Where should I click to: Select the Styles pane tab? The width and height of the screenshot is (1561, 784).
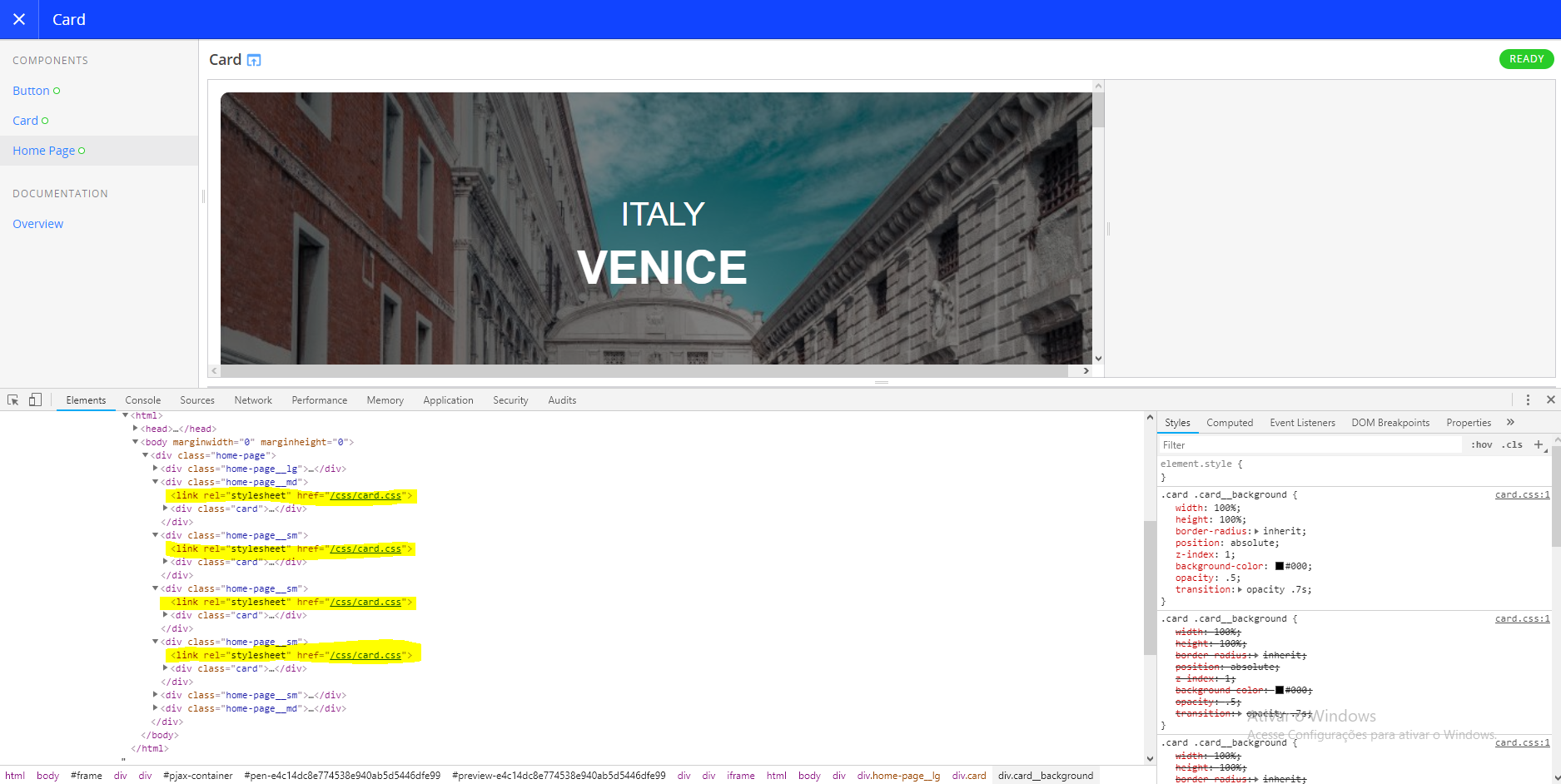[x=1177, y=423]
